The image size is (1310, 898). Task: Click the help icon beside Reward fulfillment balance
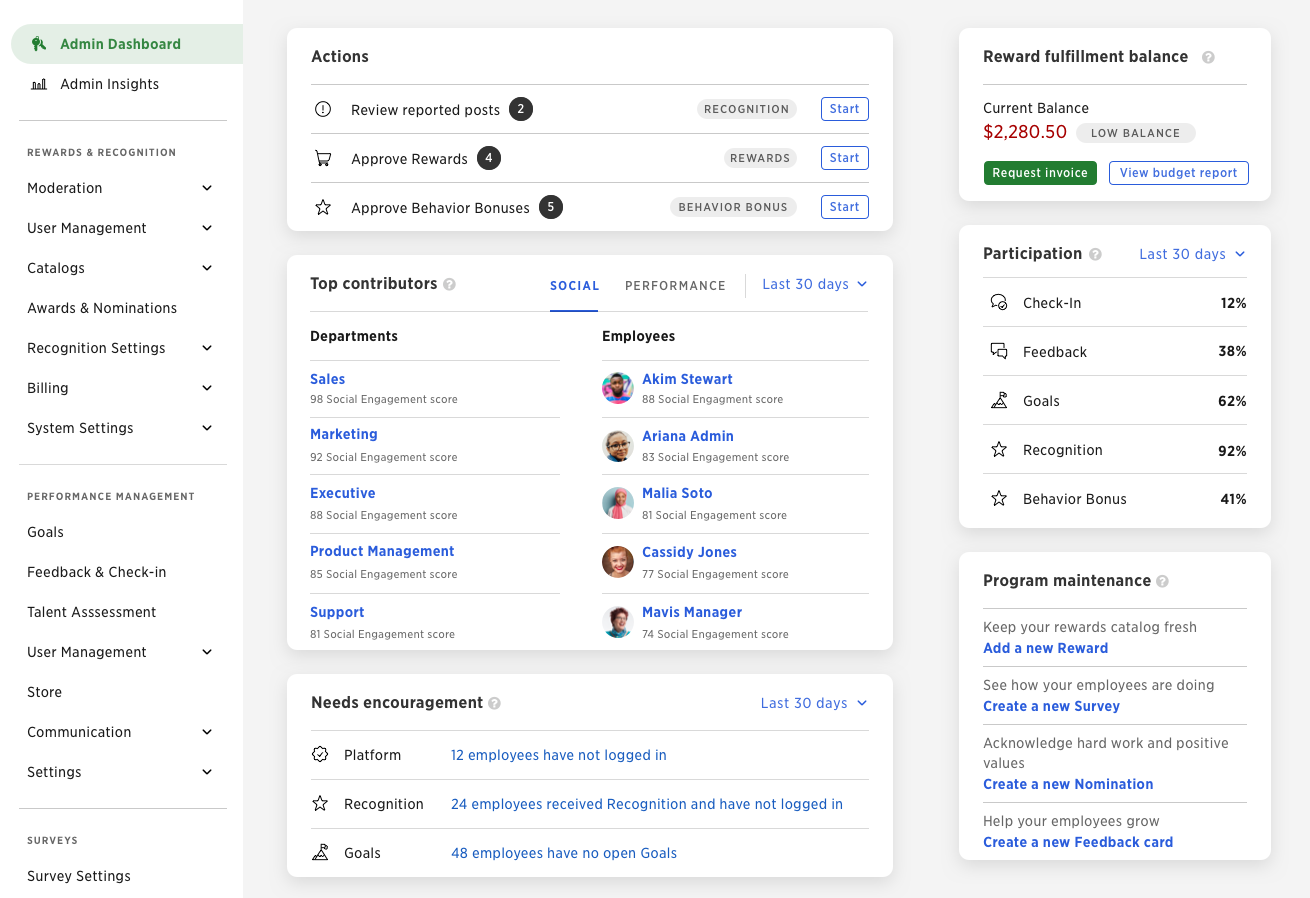(x=1208, y=57)
